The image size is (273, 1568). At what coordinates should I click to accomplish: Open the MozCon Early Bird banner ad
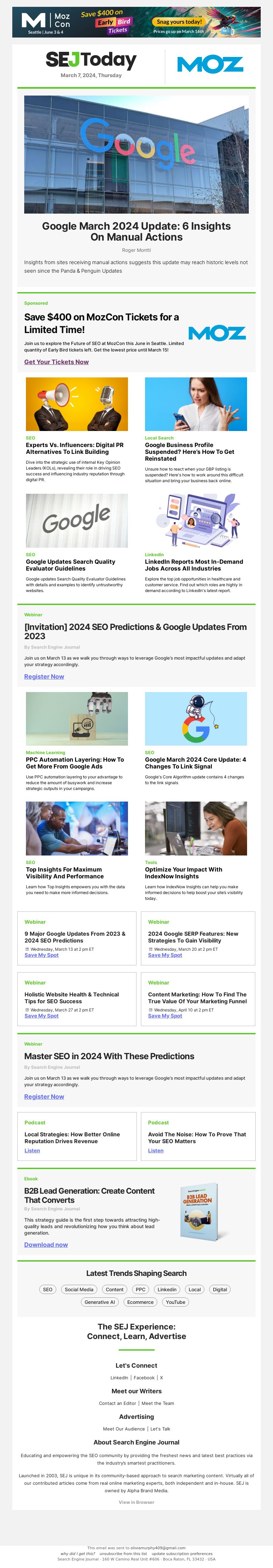(136, 23)
